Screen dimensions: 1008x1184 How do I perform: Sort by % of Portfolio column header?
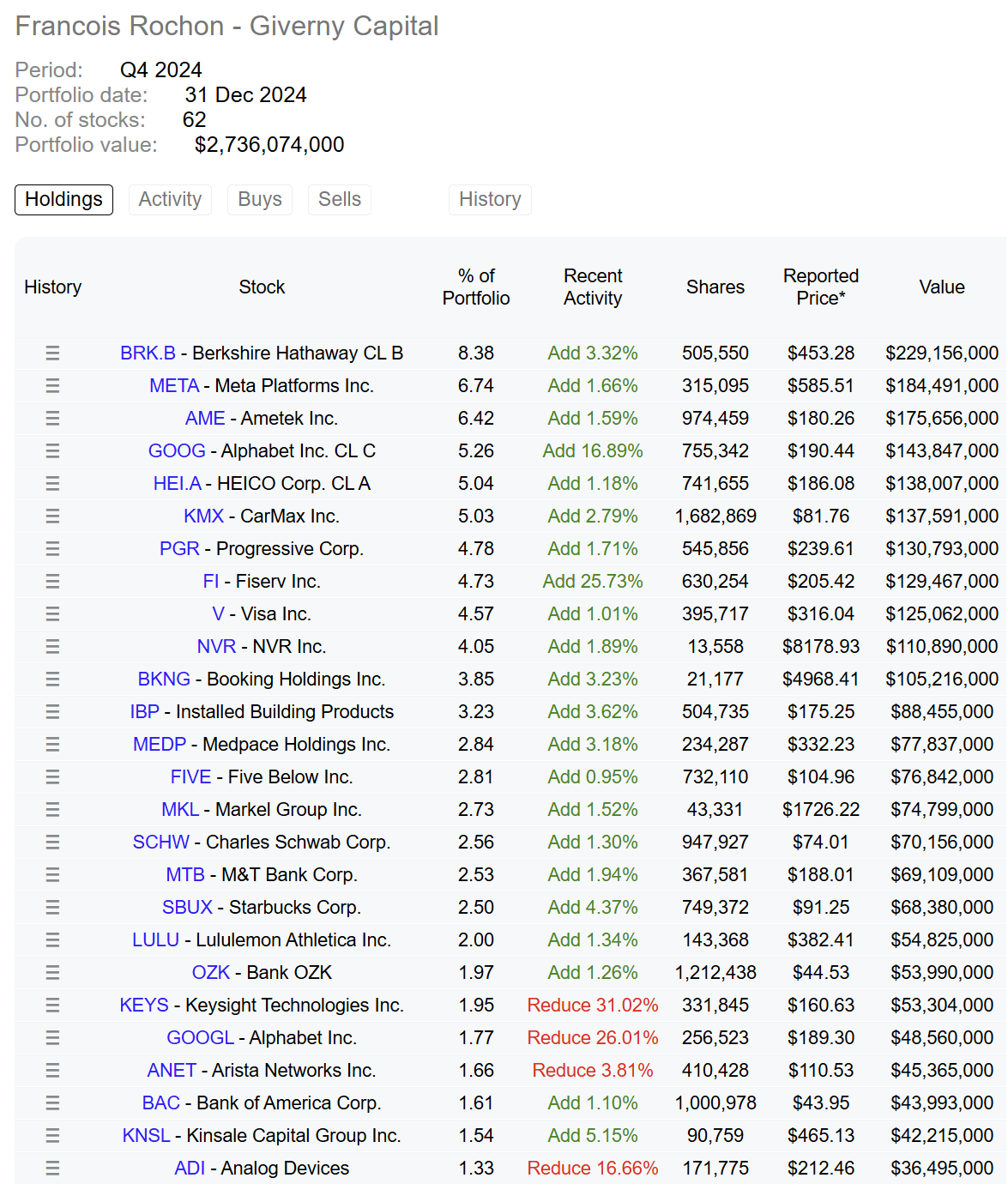(x=476, y=287)
